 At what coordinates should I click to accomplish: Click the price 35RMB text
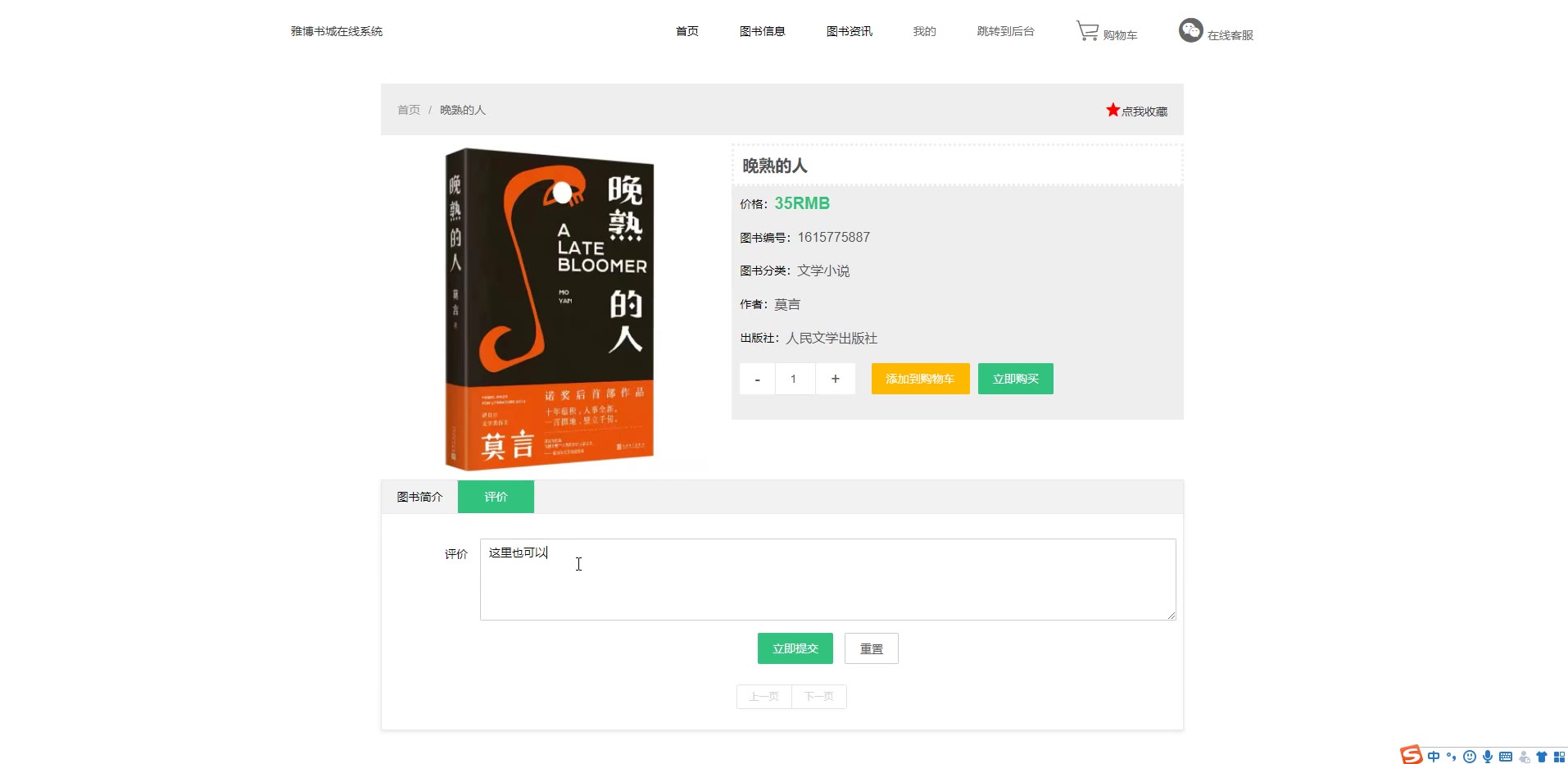(802, 203)
